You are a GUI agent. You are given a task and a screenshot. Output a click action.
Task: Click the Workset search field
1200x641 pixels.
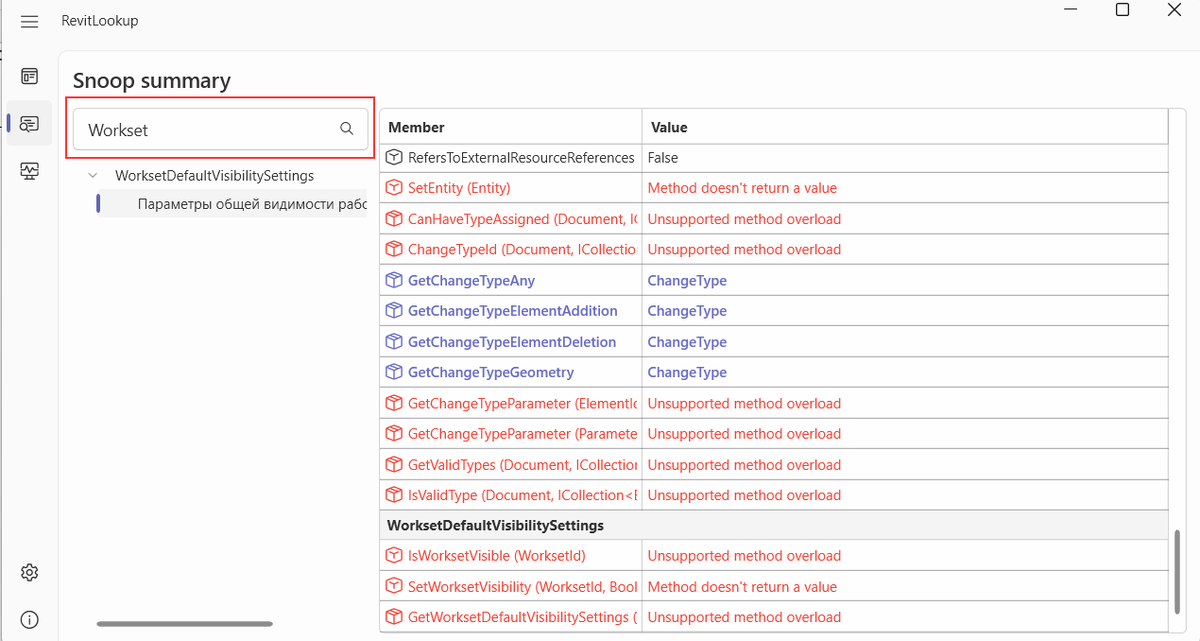(x=220, y=129)
